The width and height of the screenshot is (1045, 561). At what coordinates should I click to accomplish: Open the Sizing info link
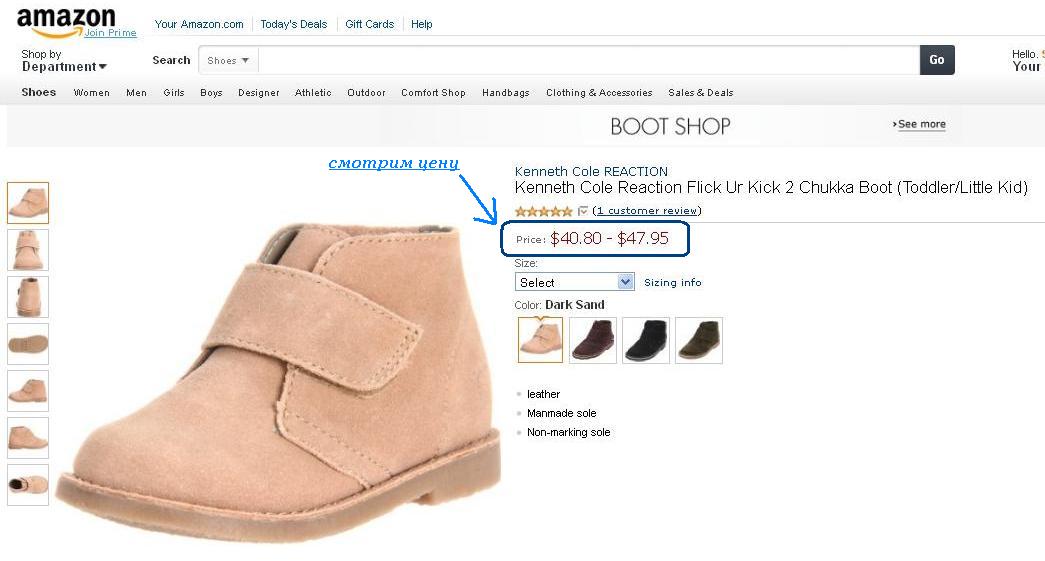[x=672, y=283]
